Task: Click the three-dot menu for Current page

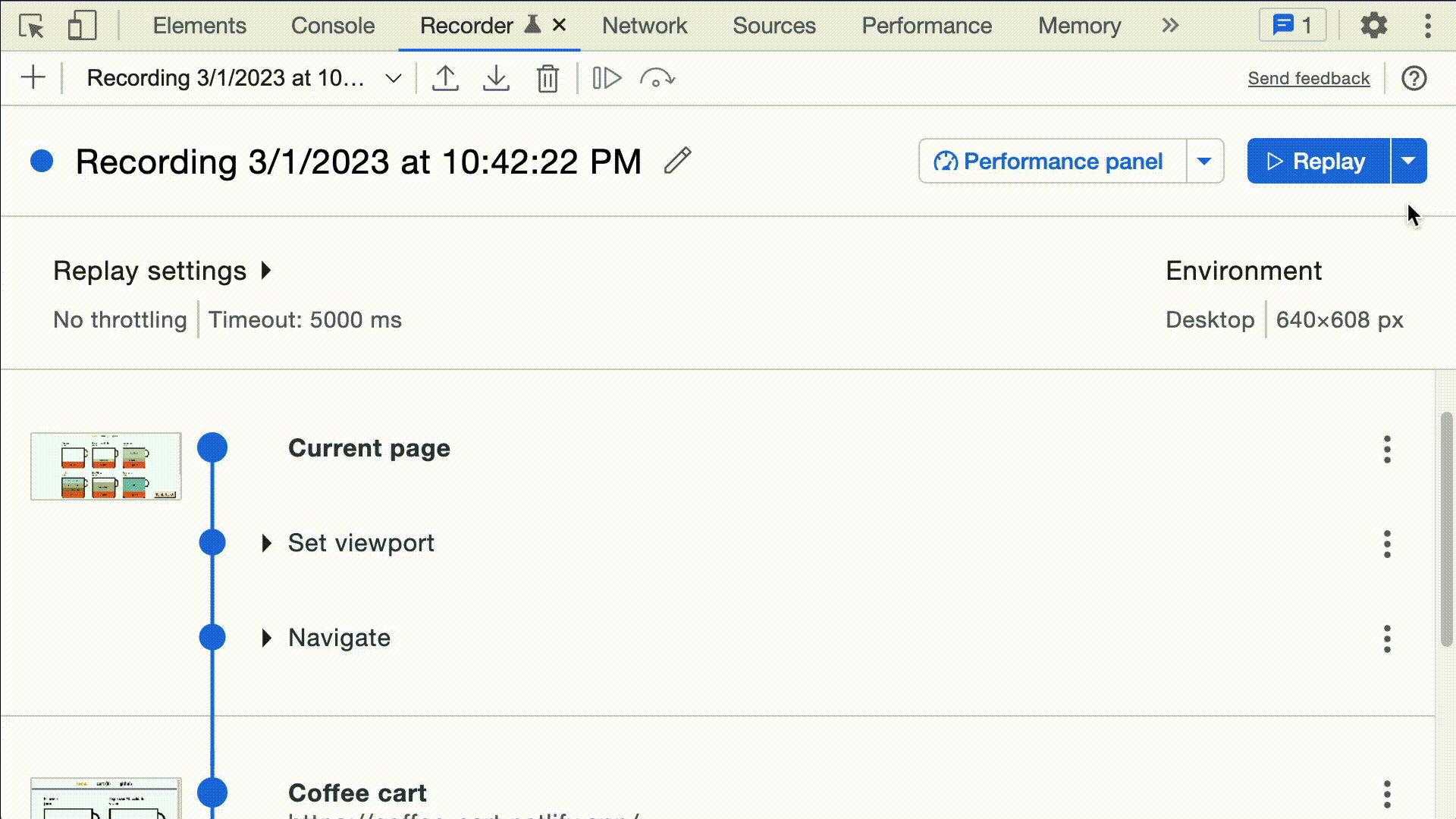Action: click(x=1388, y=447)
